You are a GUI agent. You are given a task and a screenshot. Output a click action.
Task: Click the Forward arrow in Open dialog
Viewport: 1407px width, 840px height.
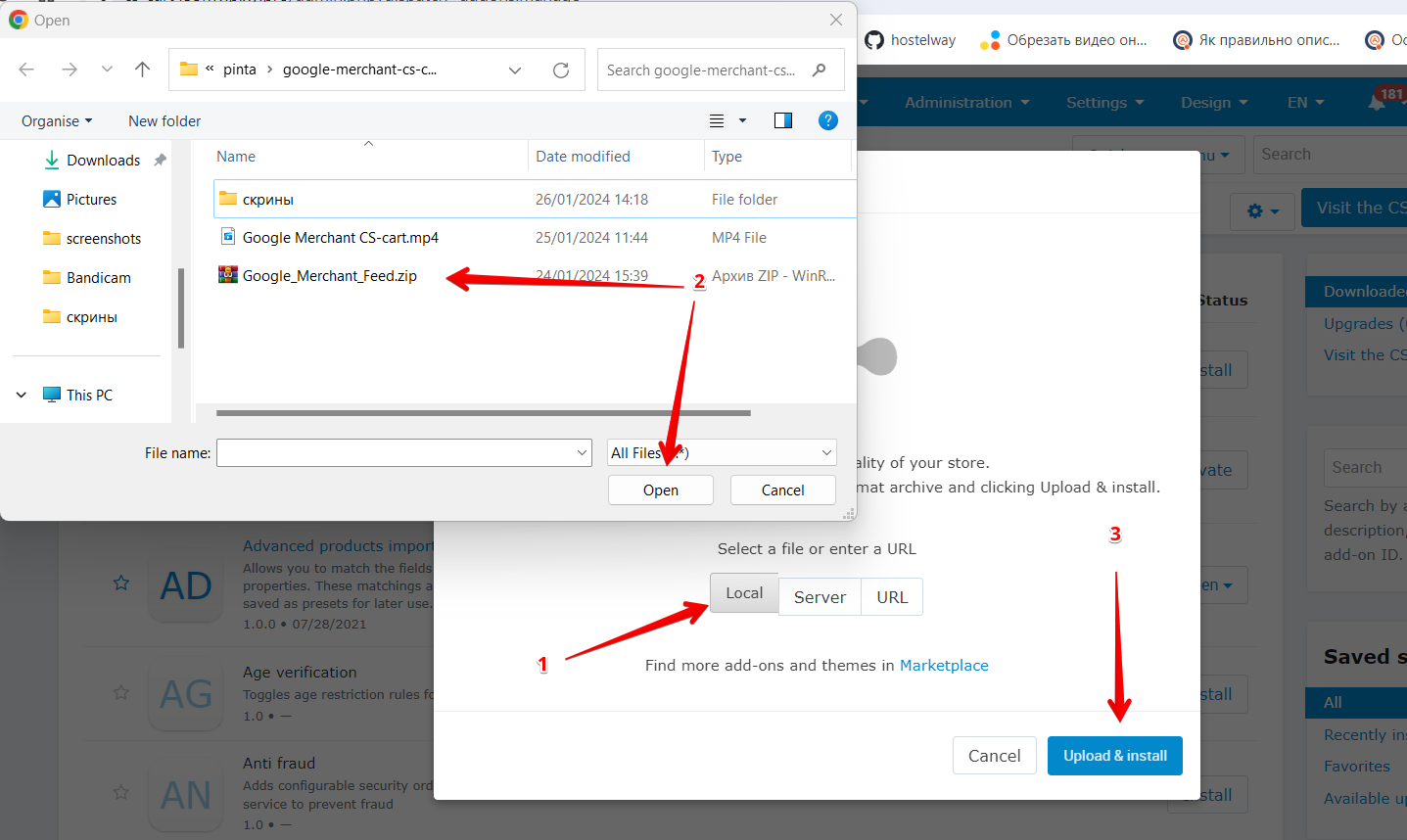pos(69,70)
